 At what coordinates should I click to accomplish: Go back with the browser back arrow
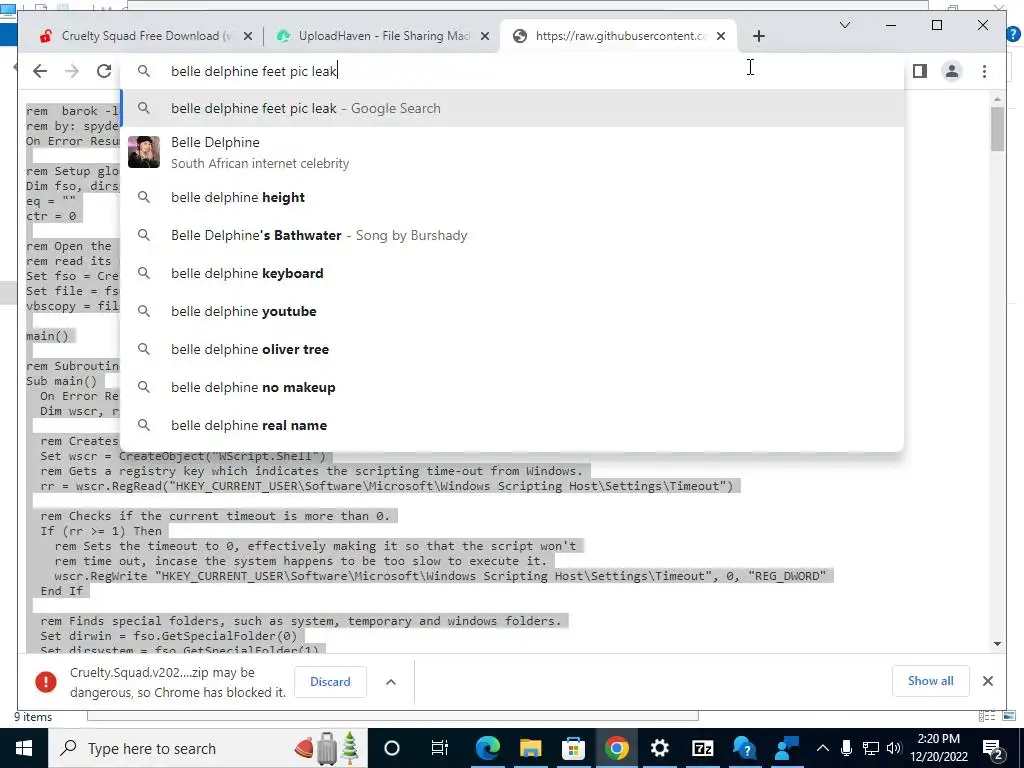coord(40,71)
